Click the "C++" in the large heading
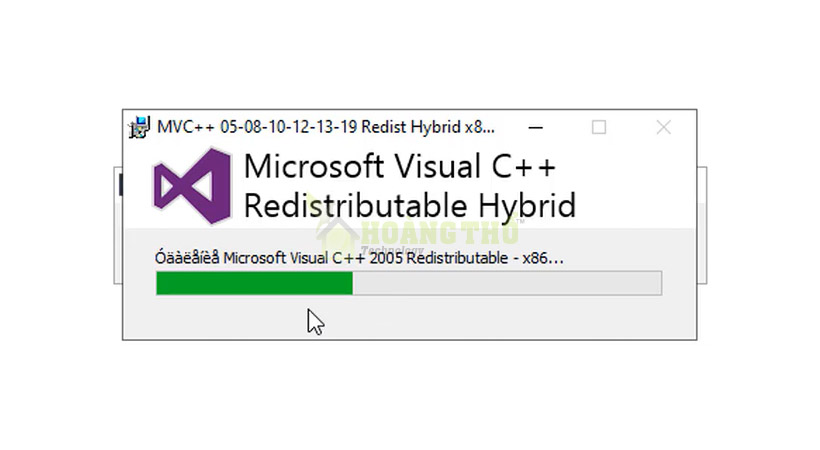 (523, 167)
